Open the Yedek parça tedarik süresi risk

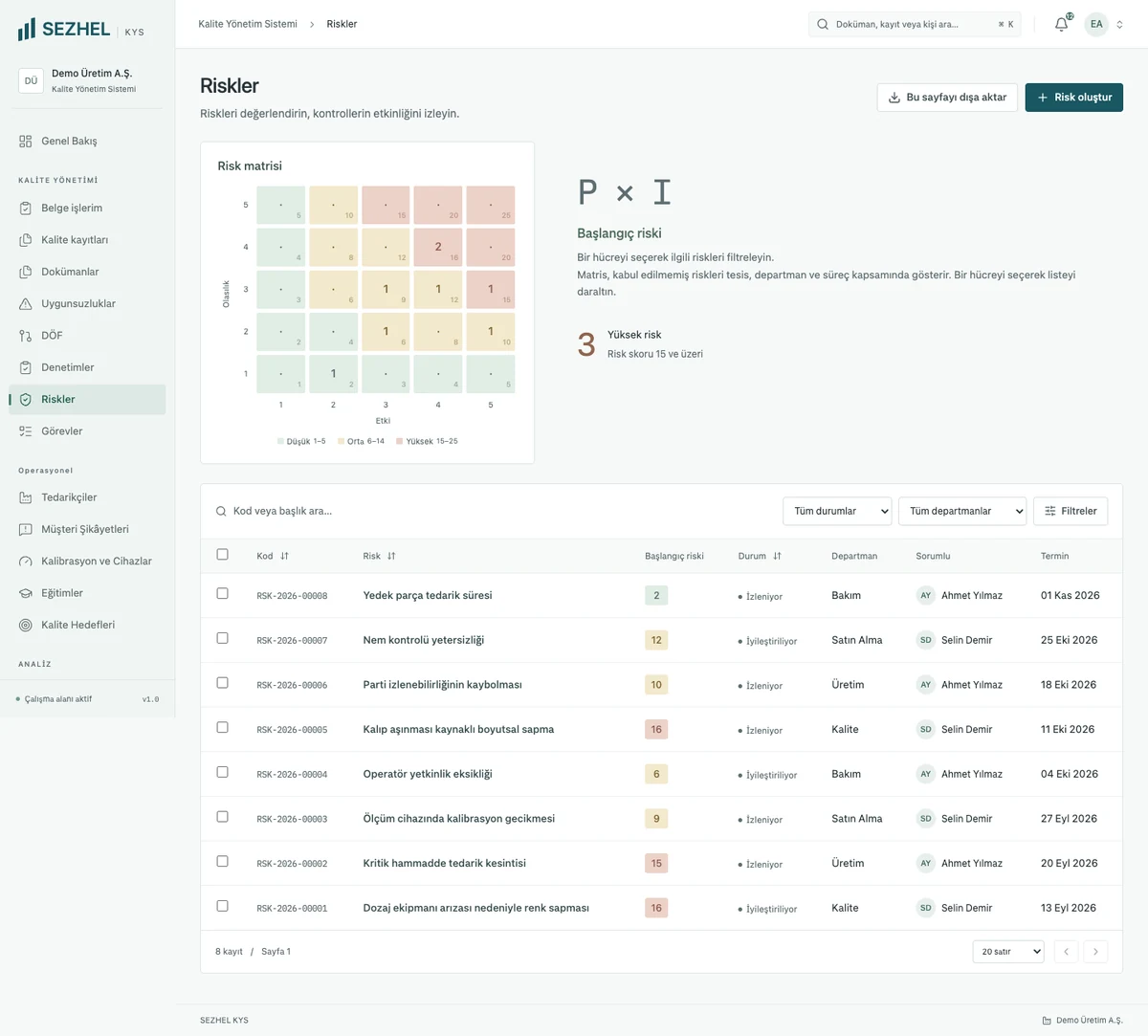pos(428,595)
